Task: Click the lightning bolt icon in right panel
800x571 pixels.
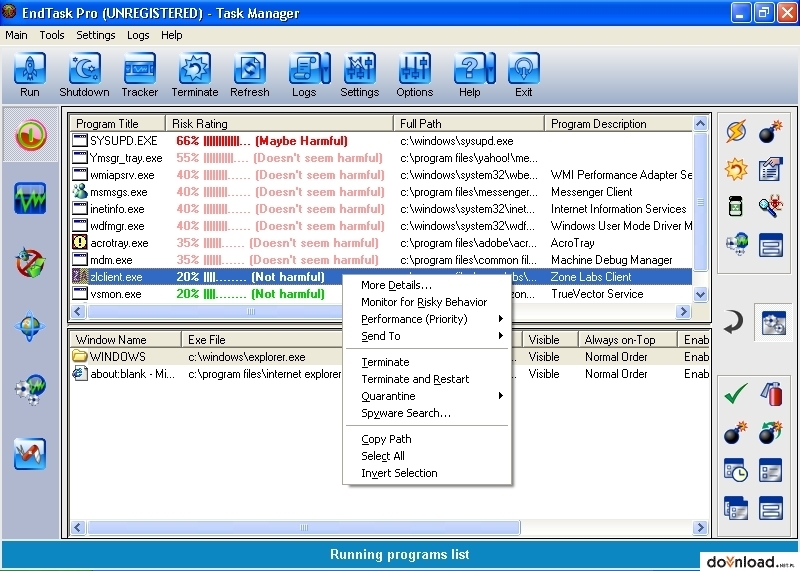Action: click(736, 131)
